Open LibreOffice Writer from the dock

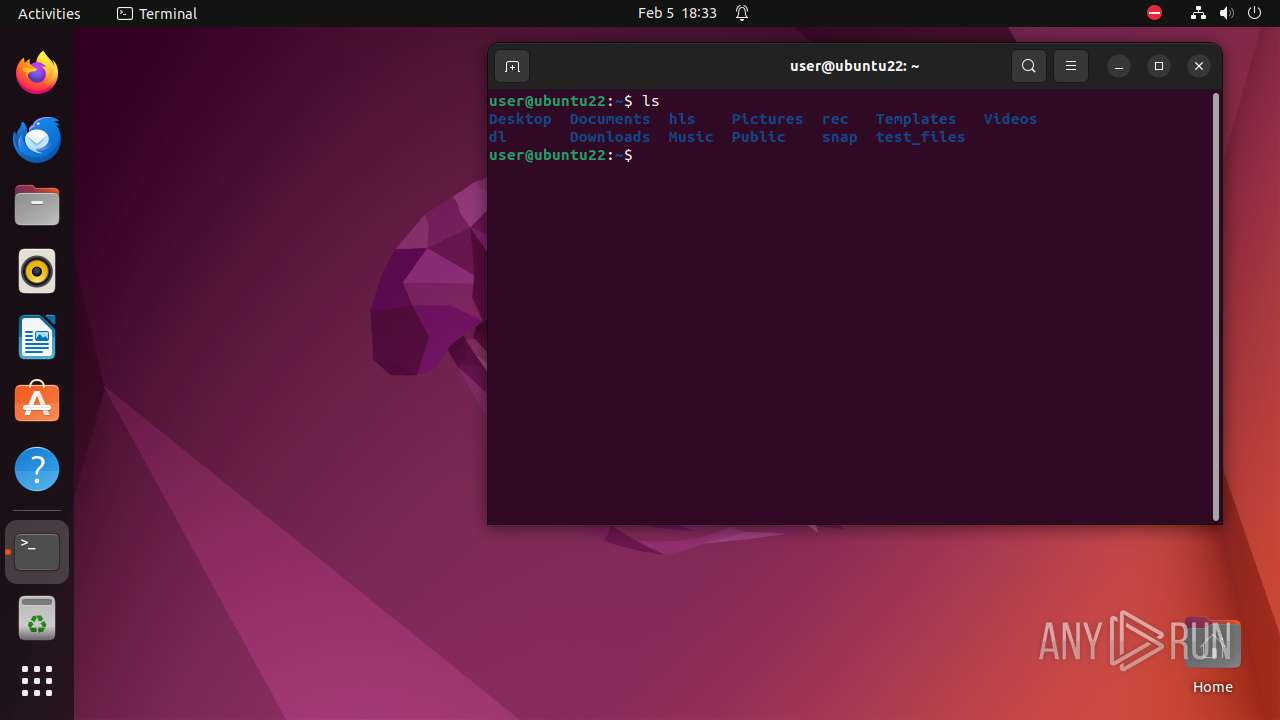coord(37,337)
